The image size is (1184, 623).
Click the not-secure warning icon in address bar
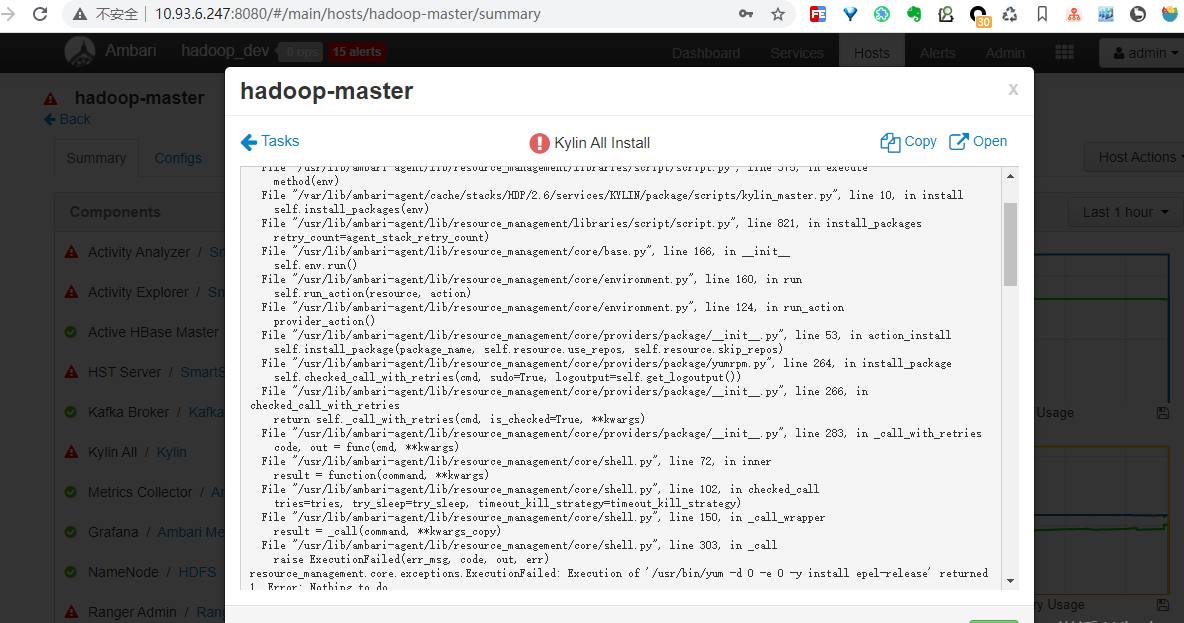(x=79, y=14)
